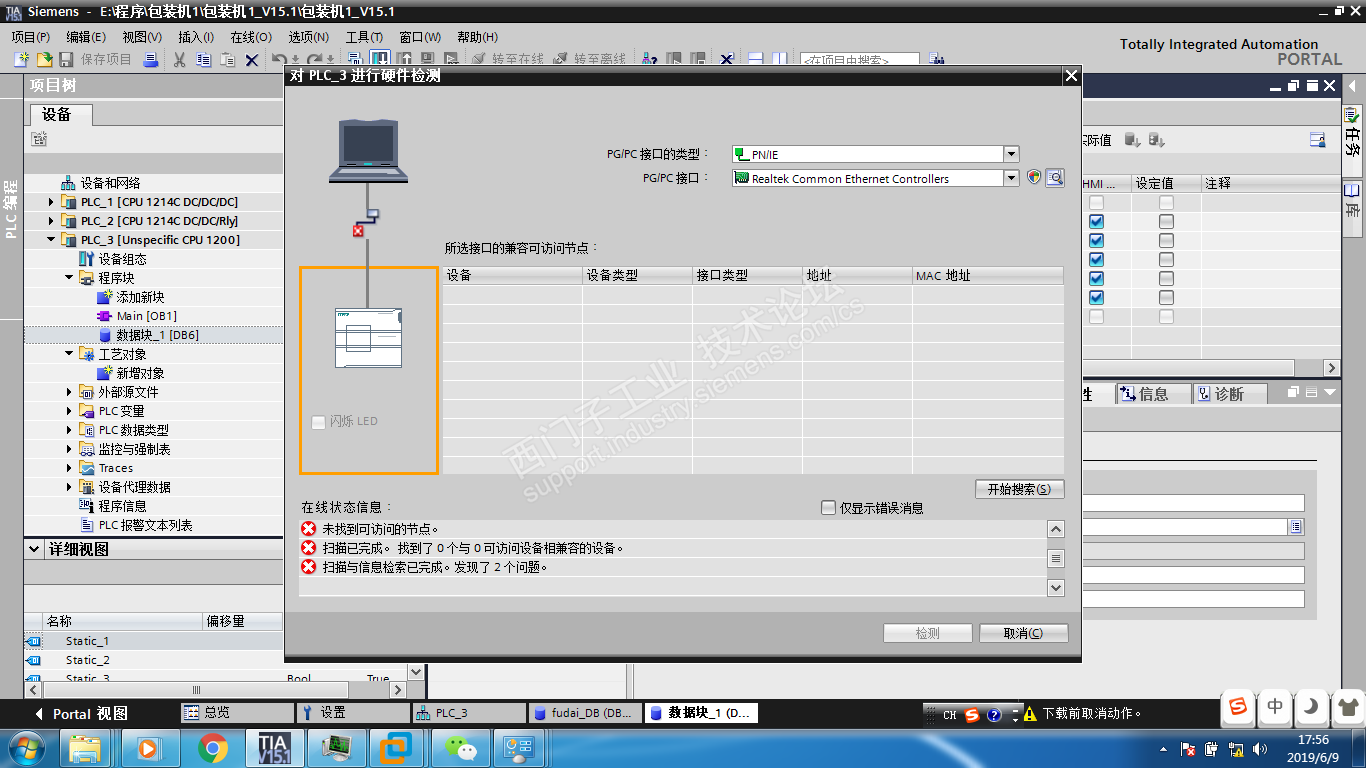1366x768 pixels.
Task: Click the copy icon in toolbar
Action: [x=203, y=60]
